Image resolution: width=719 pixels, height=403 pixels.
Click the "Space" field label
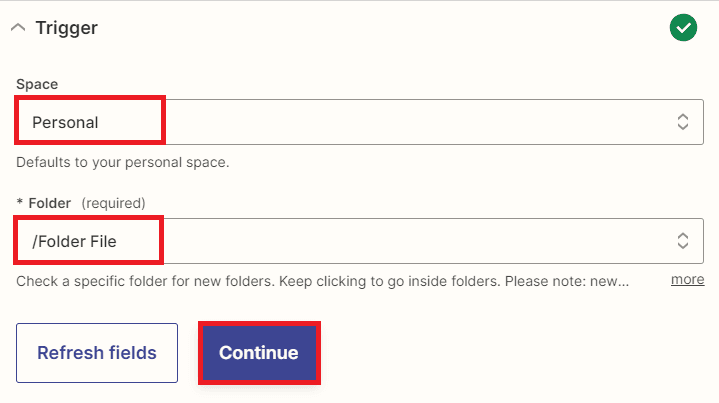coord(37,84)
